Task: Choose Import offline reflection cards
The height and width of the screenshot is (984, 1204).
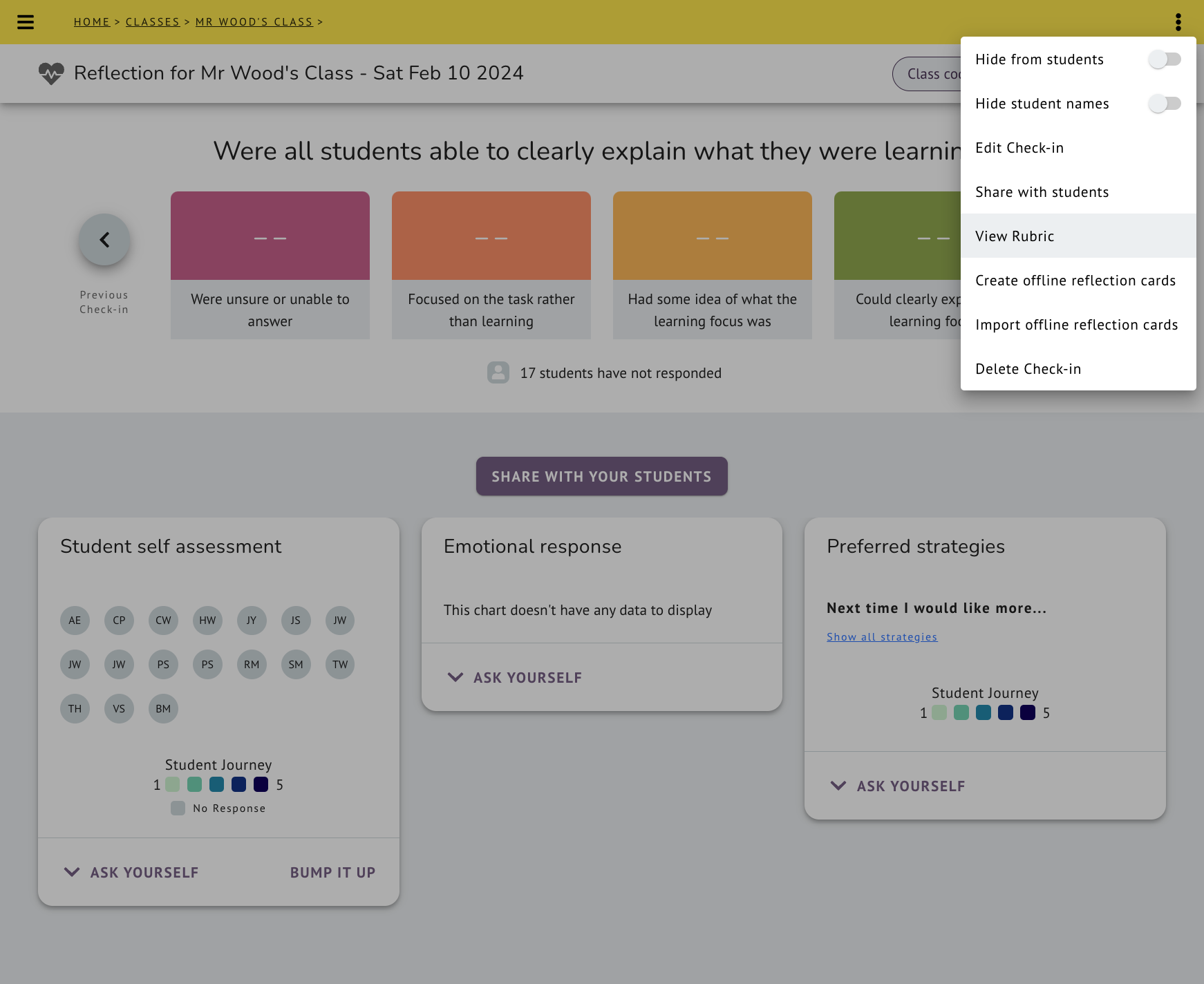Action: click(x=1078, y=325)
